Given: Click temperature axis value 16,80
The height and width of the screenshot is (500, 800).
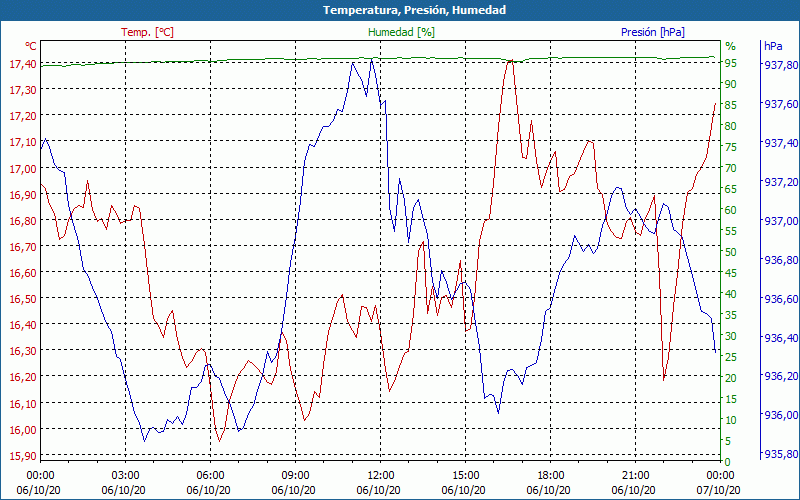Looking at the screenshot, I should 22,220.
